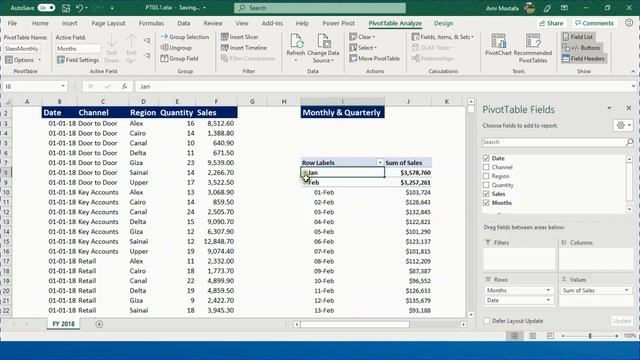Collapse the Feb group in pivot table

pyautogui.click(x=304, y=182)
